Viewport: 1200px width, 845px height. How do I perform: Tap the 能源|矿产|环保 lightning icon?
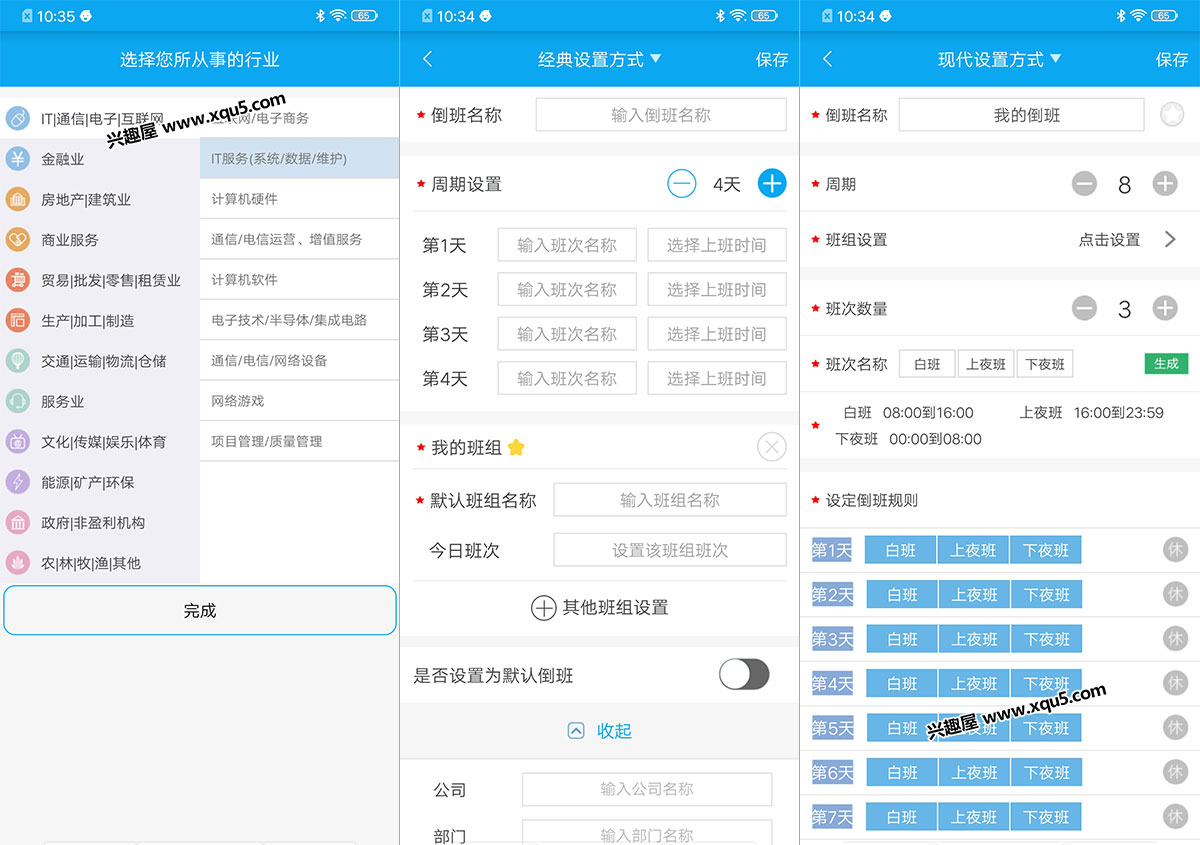pos(18,482)
